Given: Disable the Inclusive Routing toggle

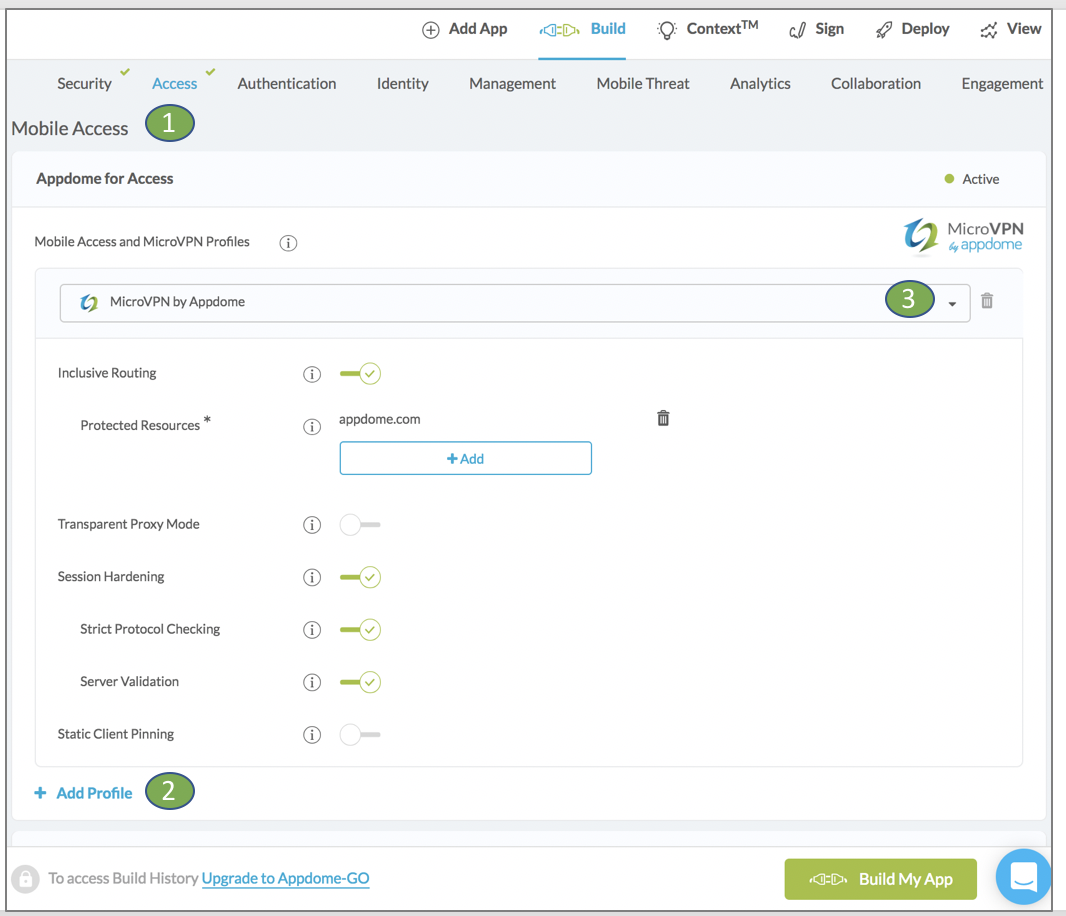Looking at the screenshot, I should [x=360, y=373].
